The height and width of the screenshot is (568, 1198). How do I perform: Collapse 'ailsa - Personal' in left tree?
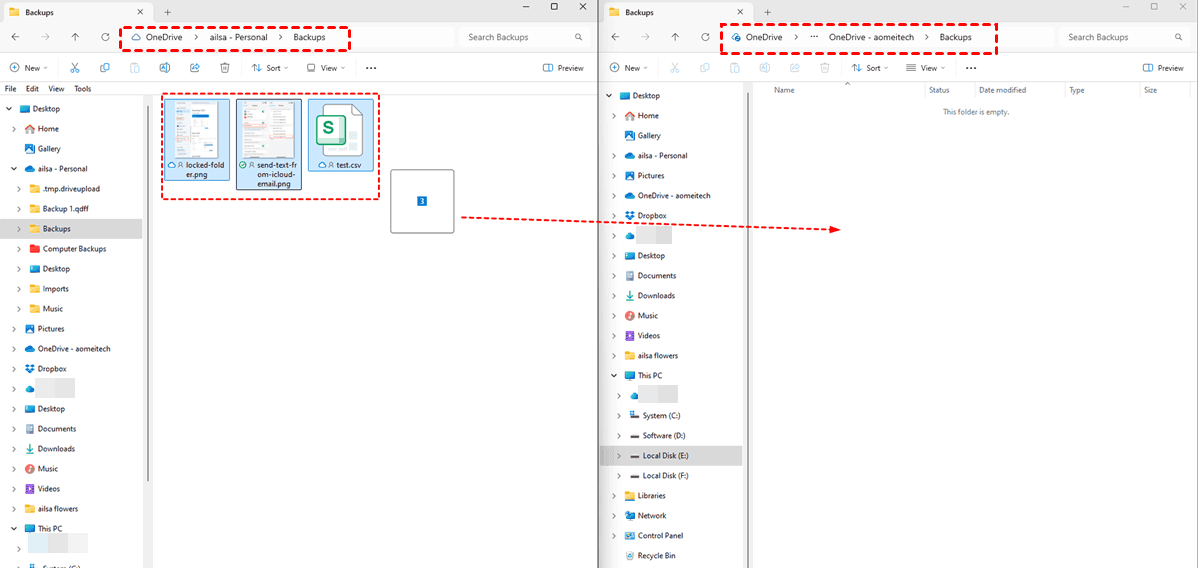tap(15, 169)
